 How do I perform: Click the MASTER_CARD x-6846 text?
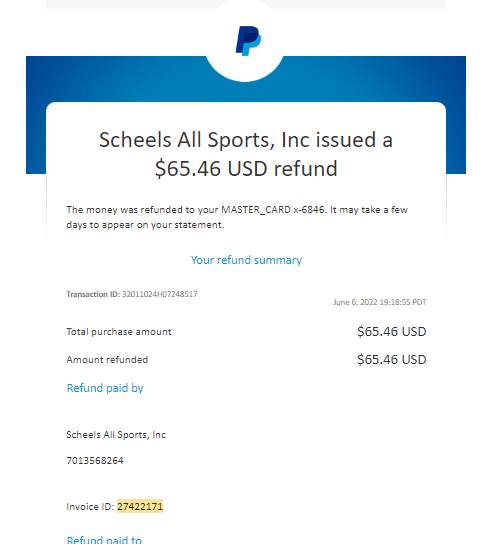pyautogui.click(x=273, y=210)
